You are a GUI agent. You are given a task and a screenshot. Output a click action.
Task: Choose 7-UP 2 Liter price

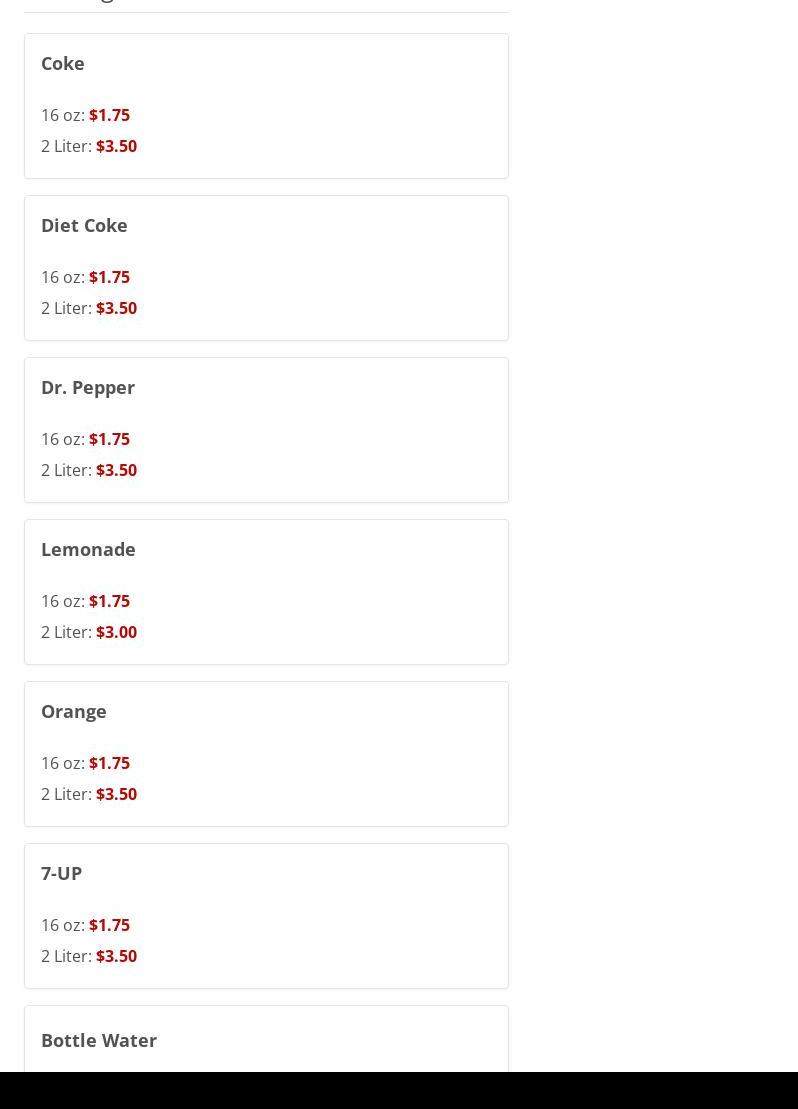[116, 956]
